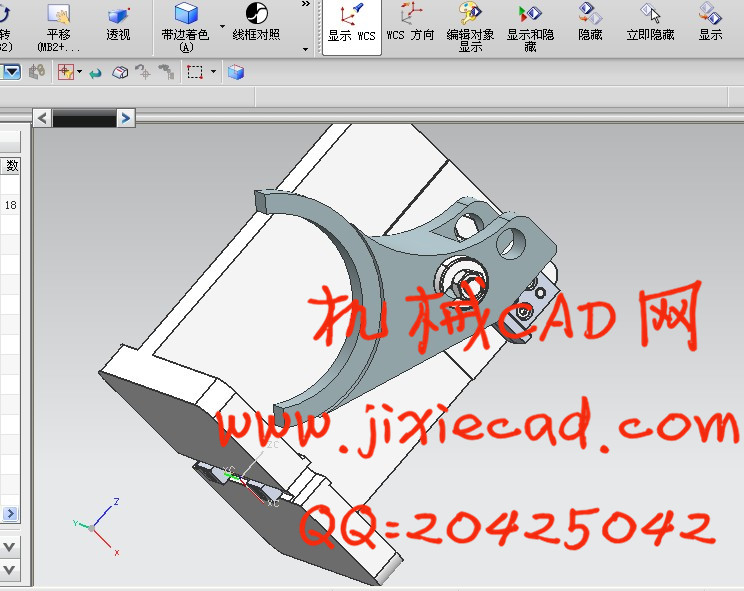Open 编辑对象显示 edit object display
The width and height of the screenshot is (744, 591).
click(x=470, y=27)
